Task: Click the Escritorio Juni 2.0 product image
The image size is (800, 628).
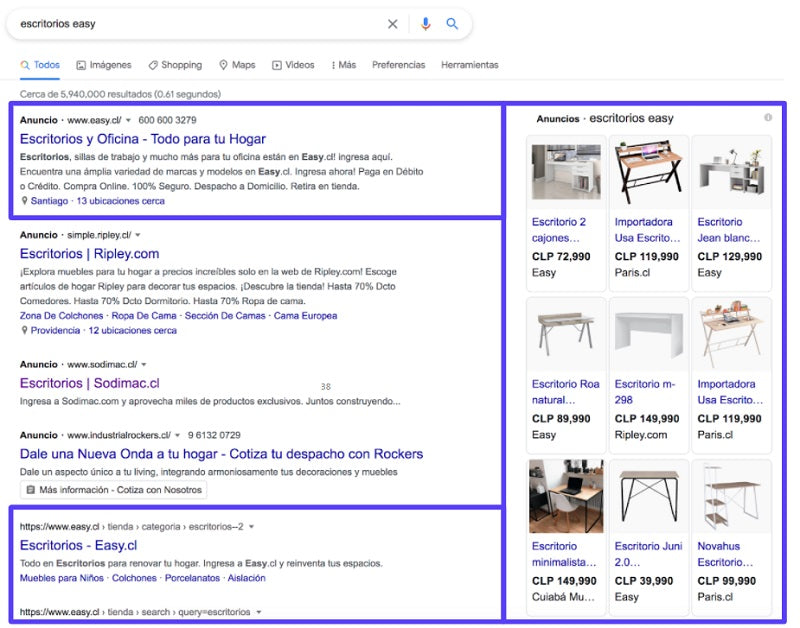Action: pyautogui.click(x=649, y=496)
